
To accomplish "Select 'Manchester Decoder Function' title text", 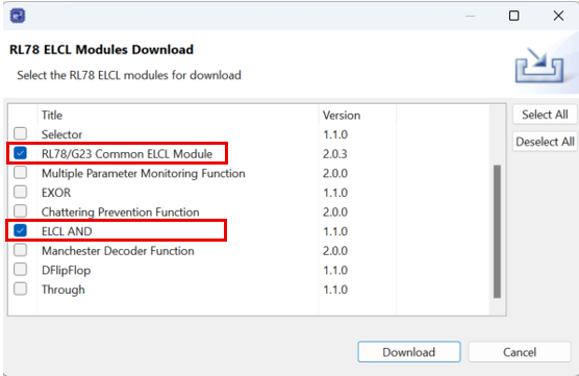I will click(x=118, y=251).
